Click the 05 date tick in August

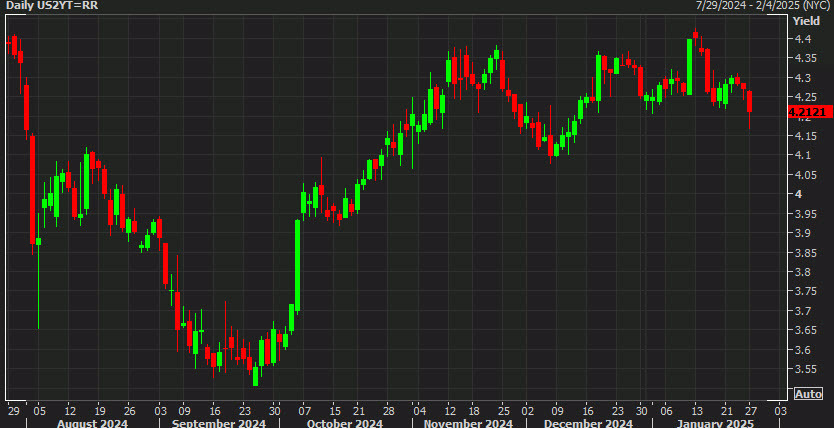(38, 411)
